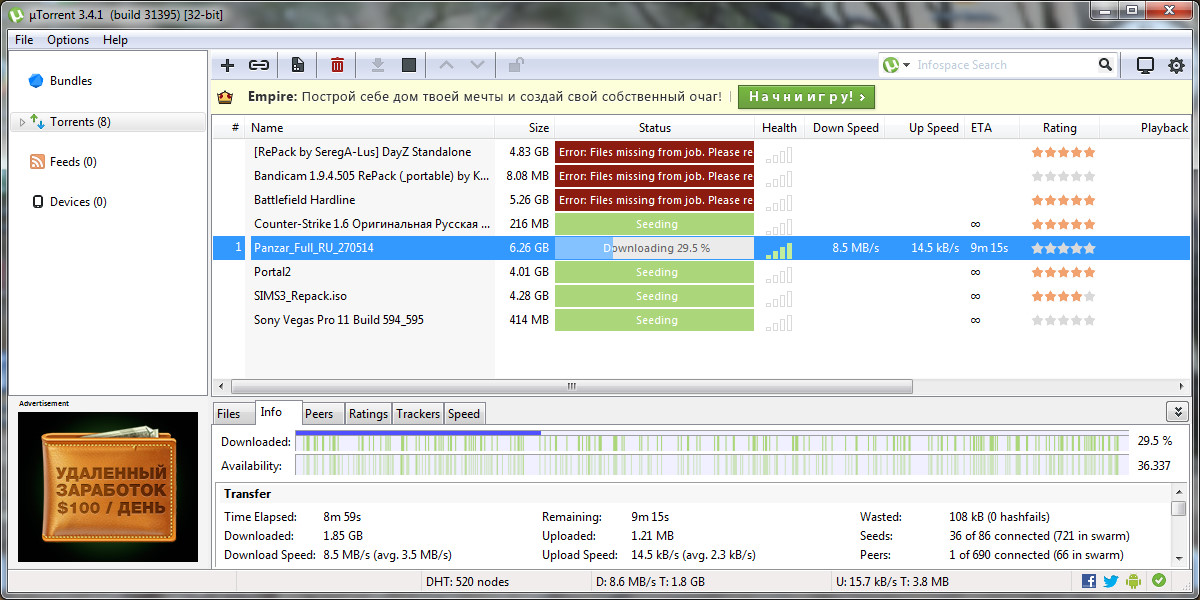
Task: Click the Facebook icon in status bar
Action: 1089,580
